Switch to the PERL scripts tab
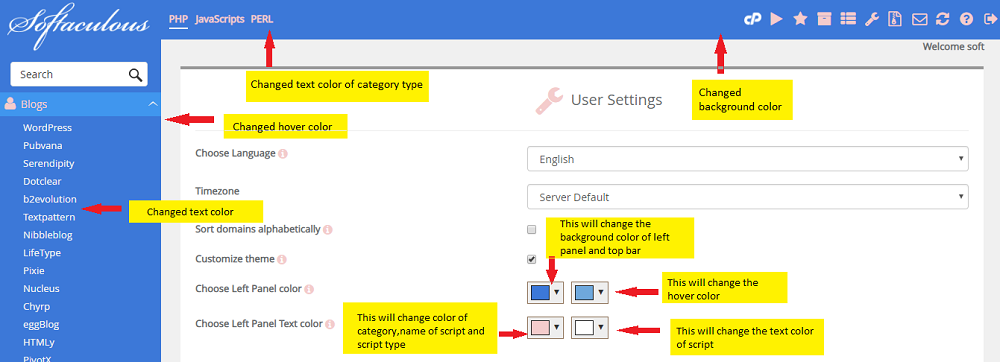 pyautogui.click(x=262, y=19)
